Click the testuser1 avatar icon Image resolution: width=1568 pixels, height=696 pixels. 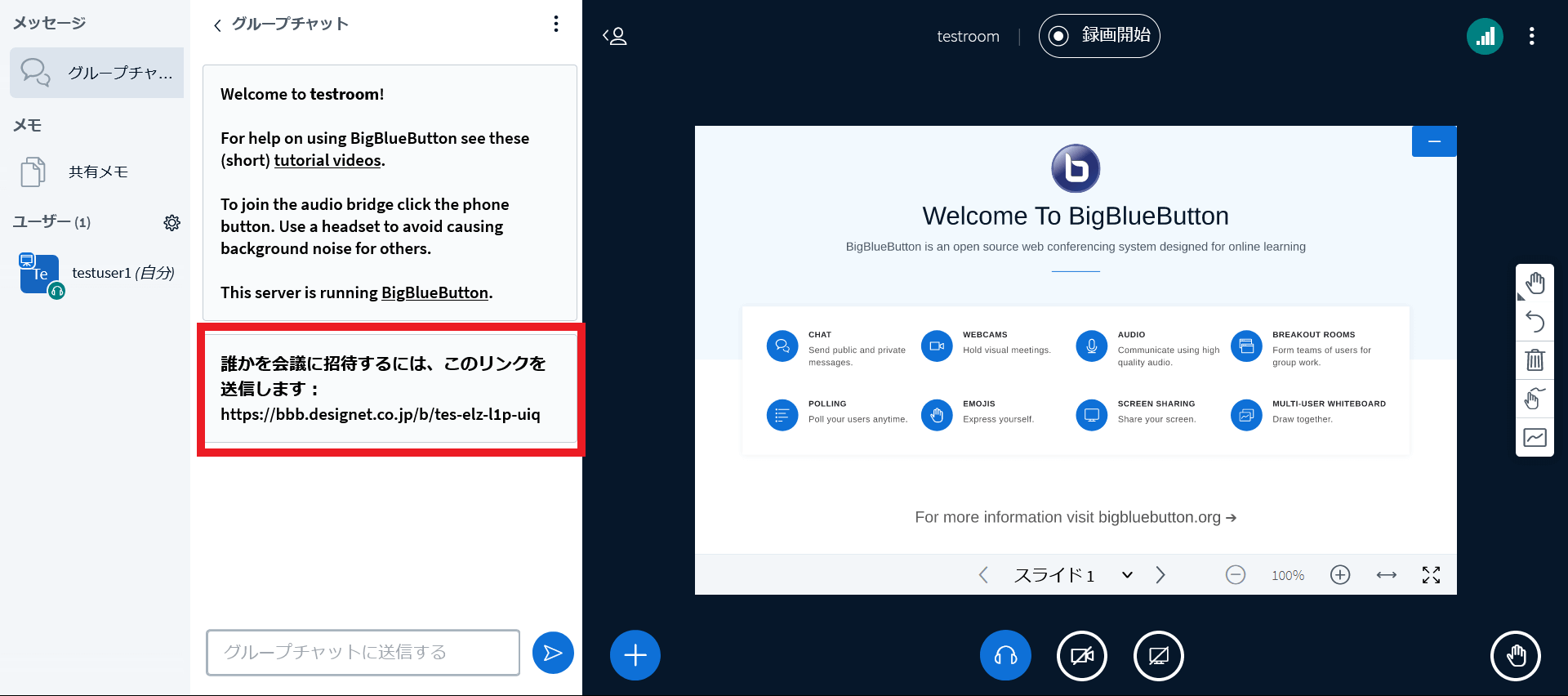(x=40, y=274)
